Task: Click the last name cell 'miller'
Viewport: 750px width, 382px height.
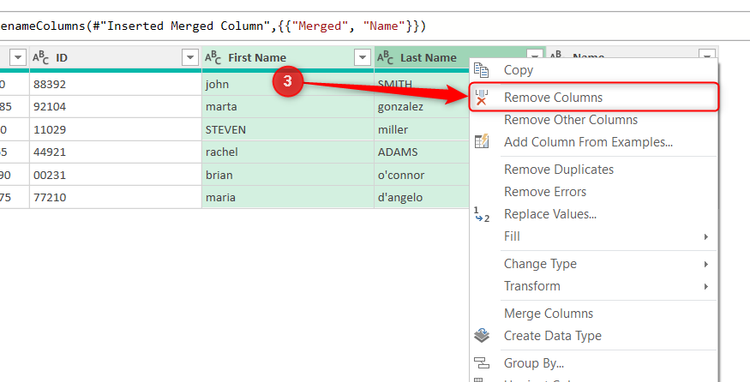Action: 422,130
